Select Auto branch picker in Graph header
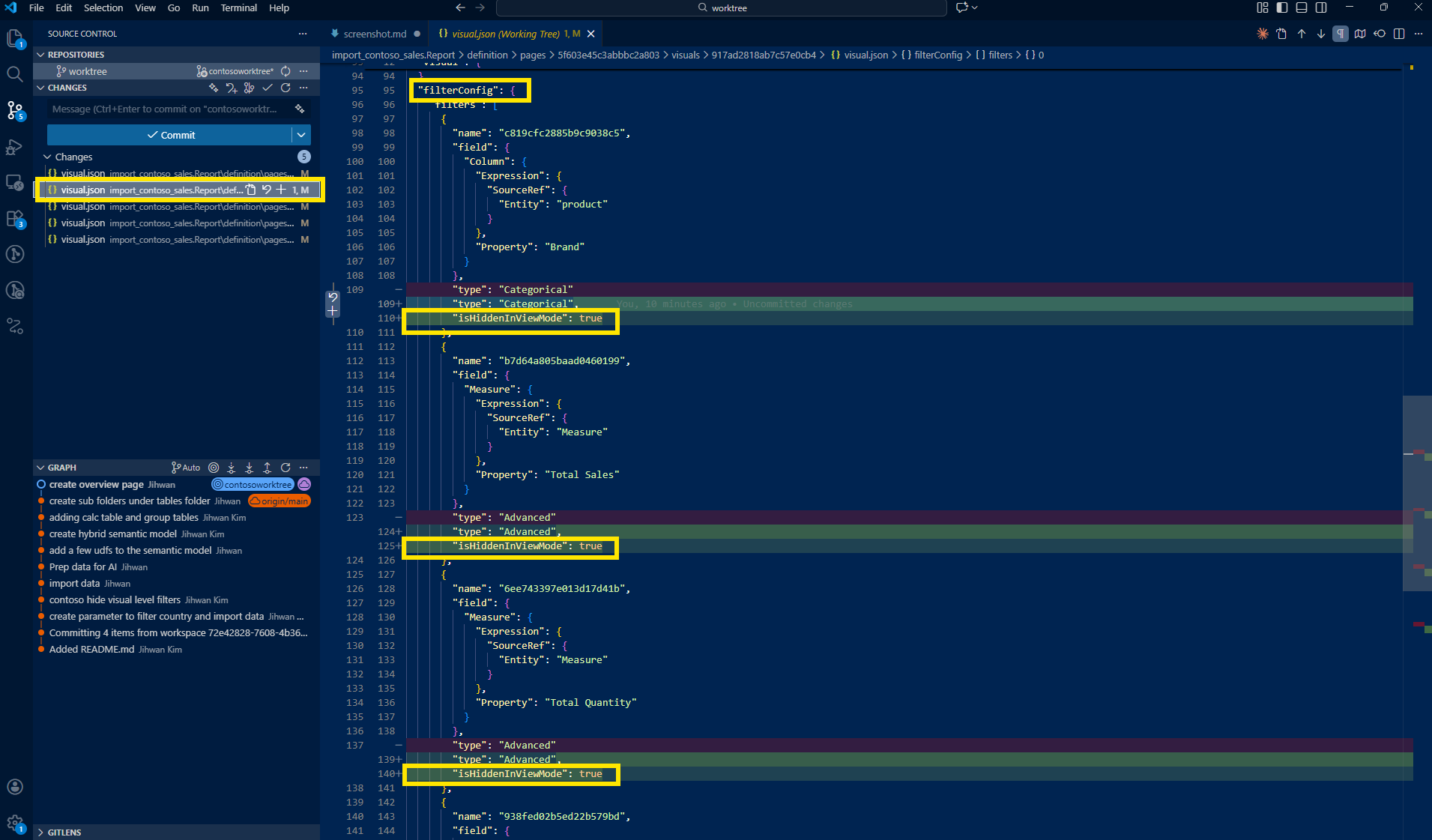 [186, 468]
